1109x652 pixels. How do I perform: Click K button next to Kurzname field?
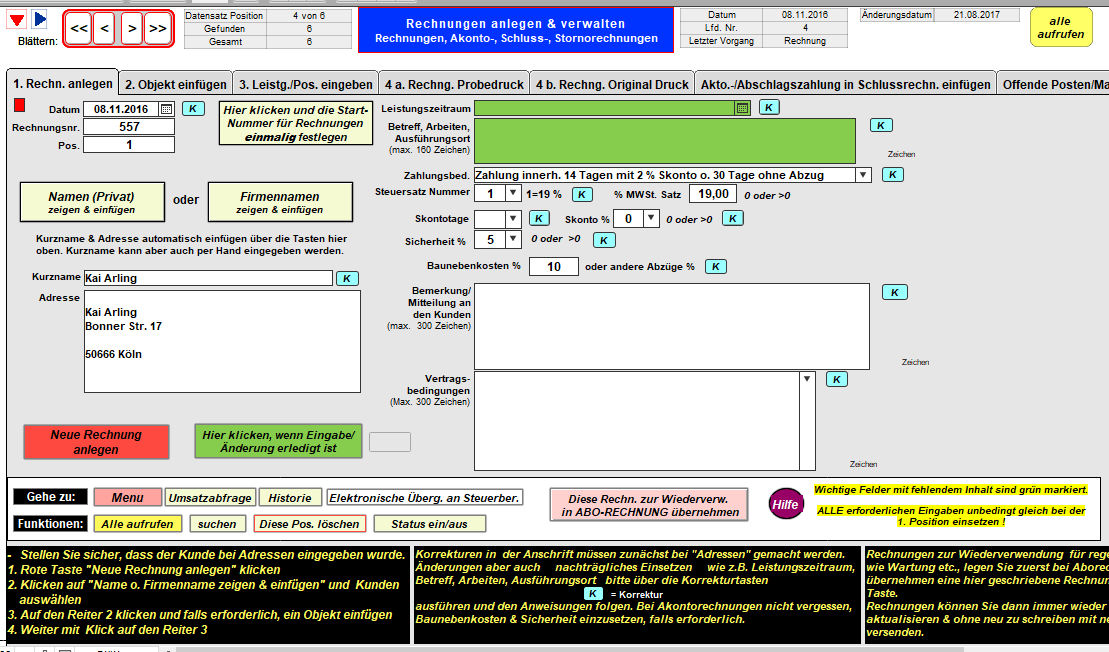(347, 279)
